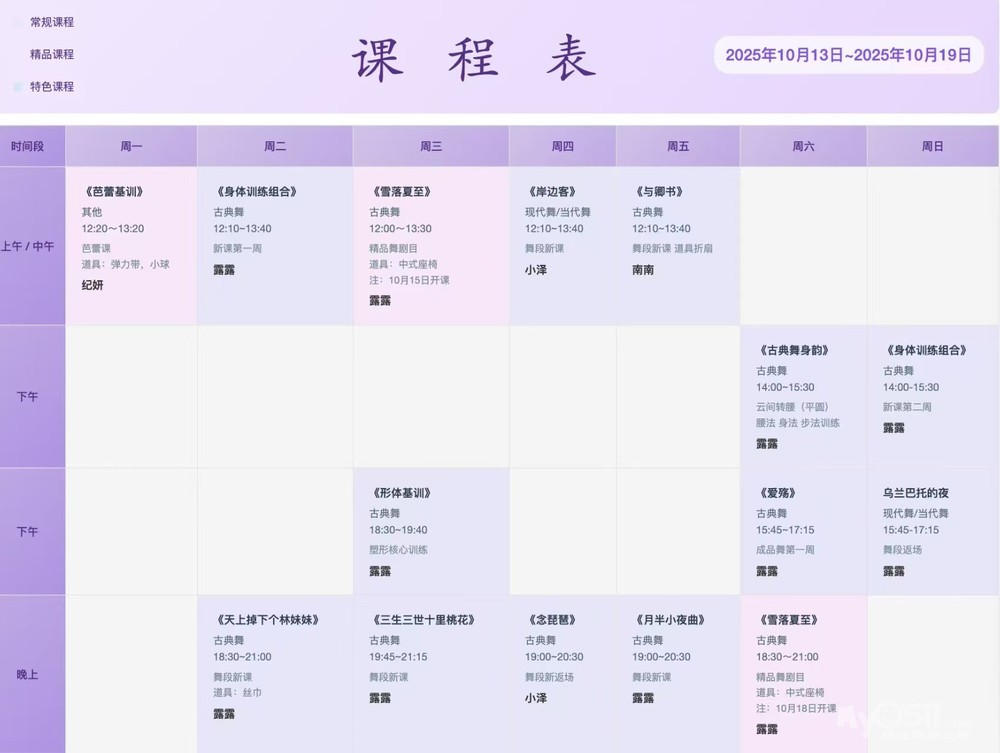Select the 晚上 row label
This screenshot has width=1000, height=753.
pos(28,675)
